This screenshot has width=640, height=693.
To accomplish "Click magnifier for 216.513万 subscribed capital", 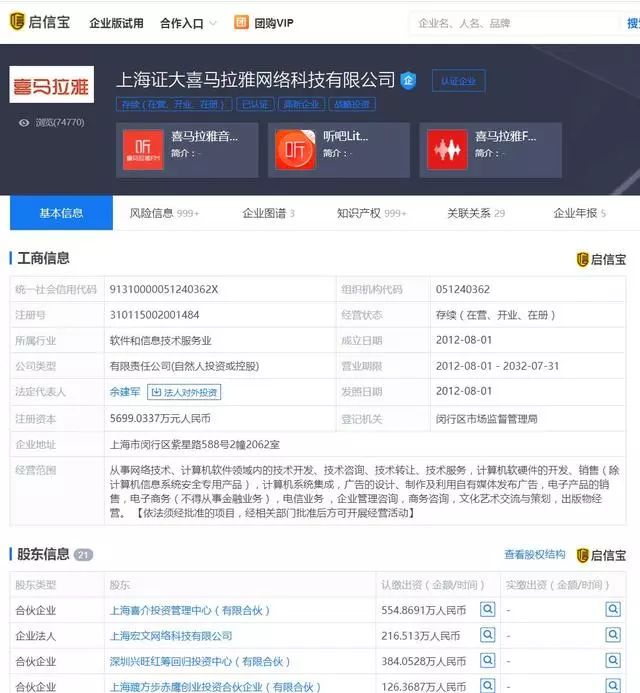I will 488,635.
